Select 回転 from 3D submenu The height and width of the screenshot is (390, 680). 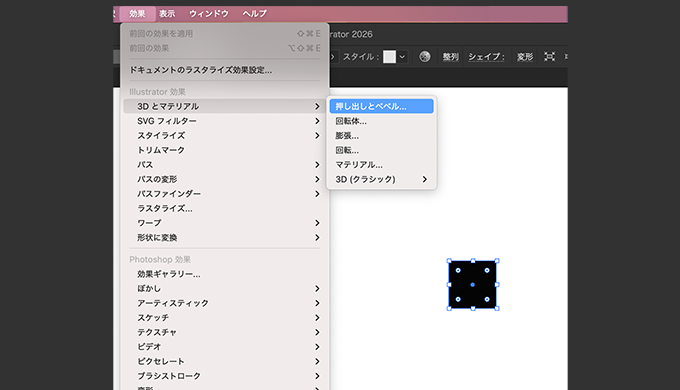click(381, 150)
